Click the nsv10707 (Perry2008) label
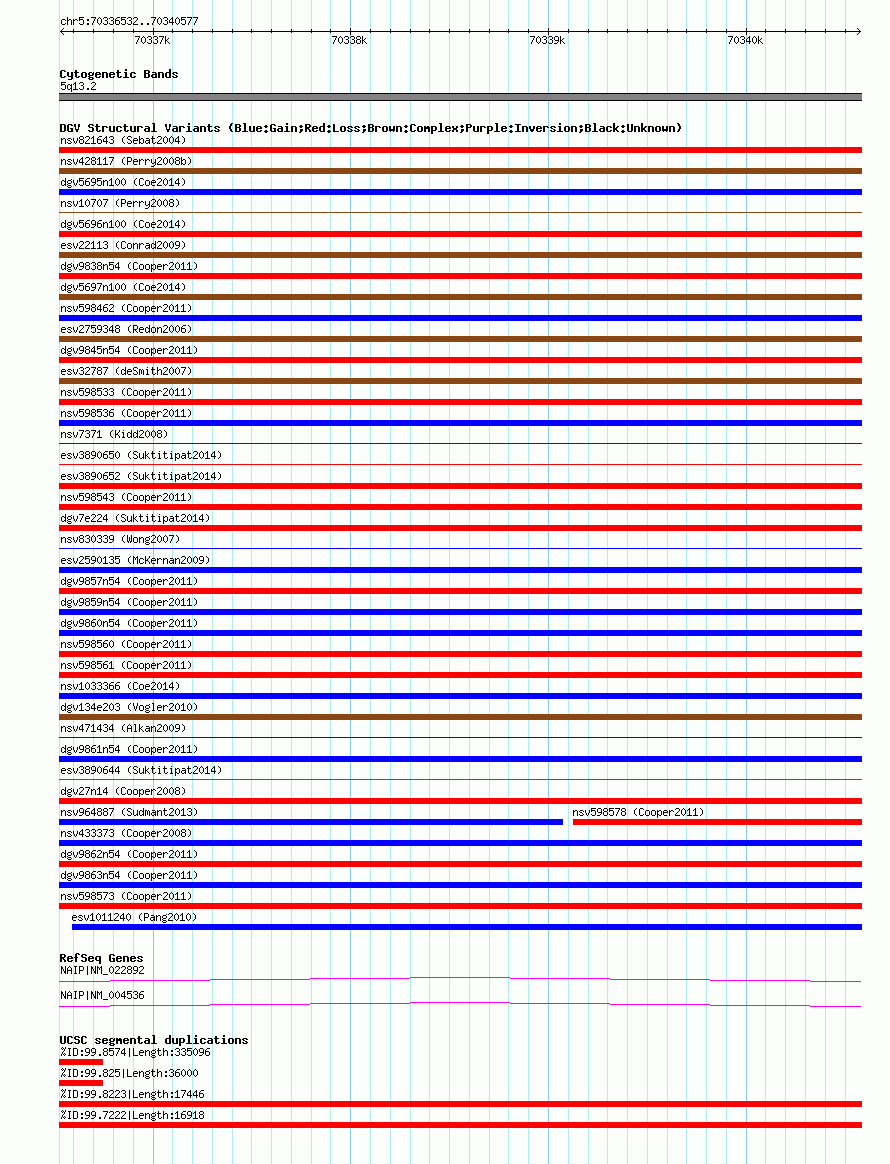The width and height of the screenshot is (890, 1164). (120, 203)
